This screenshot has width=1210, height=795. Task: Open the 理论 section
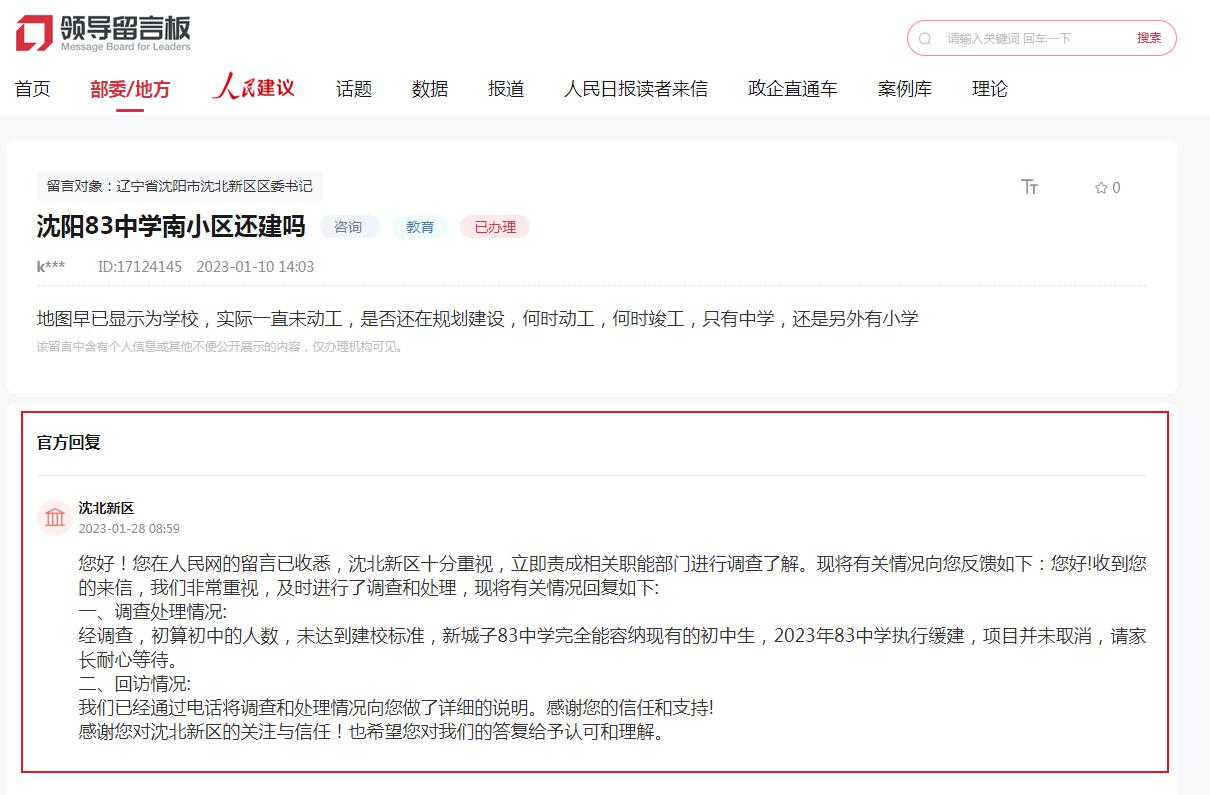point(989,89)
